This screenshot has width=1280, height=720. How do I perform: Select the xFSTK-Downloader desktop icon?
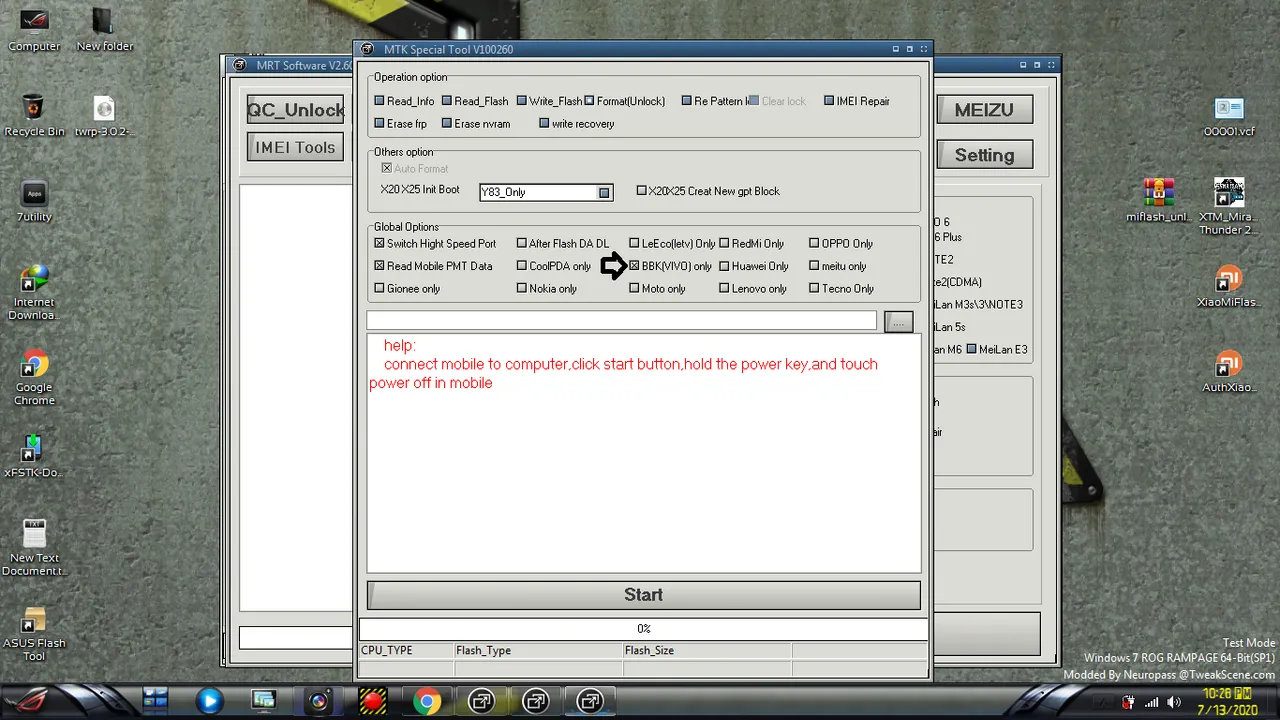pos(34,455)
